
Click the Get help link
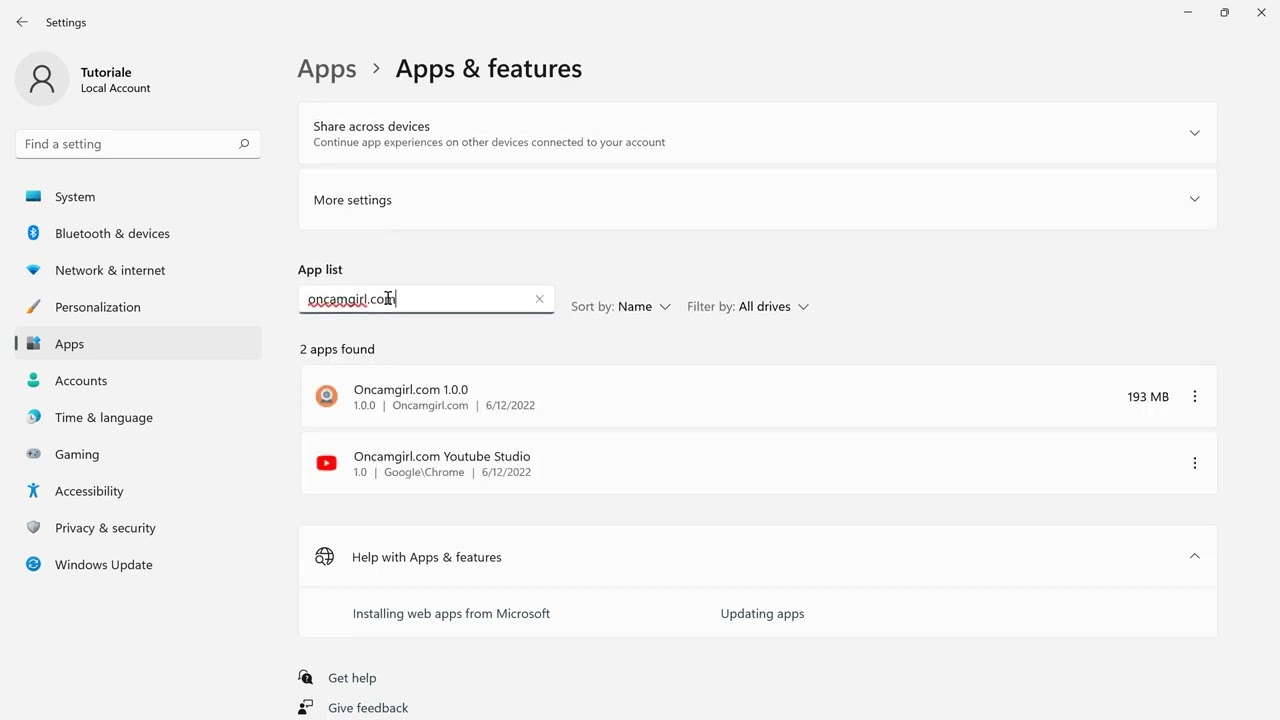click(x=352, y=678)
